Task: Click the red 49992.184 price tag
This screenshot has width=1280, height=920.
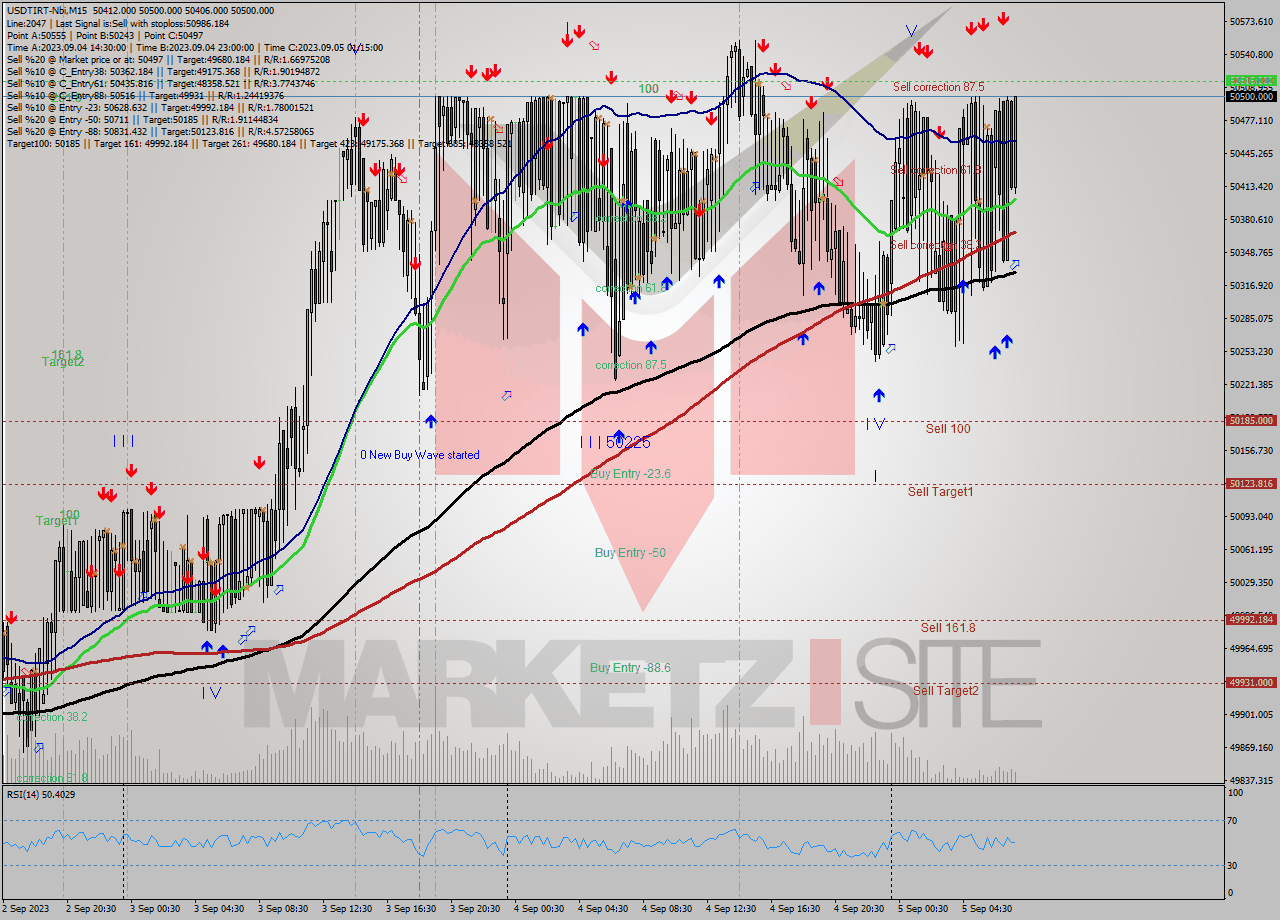Action: pyautogui.click(x=1251, y=619)
